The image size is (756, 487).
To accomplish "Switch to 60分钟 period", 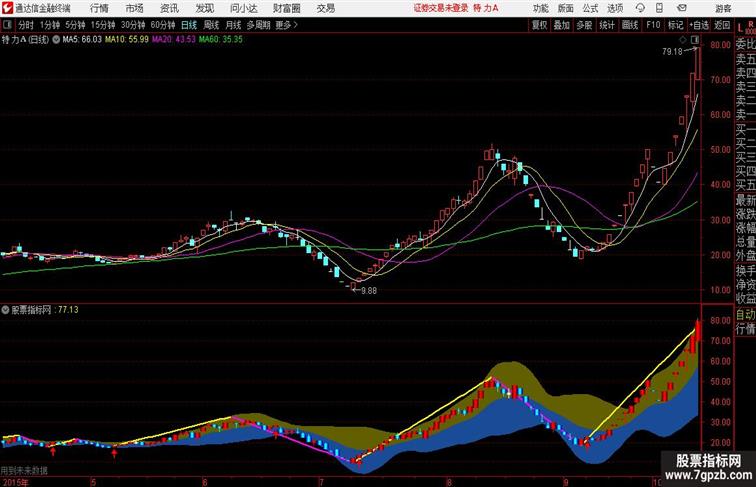I will [163, 25].
